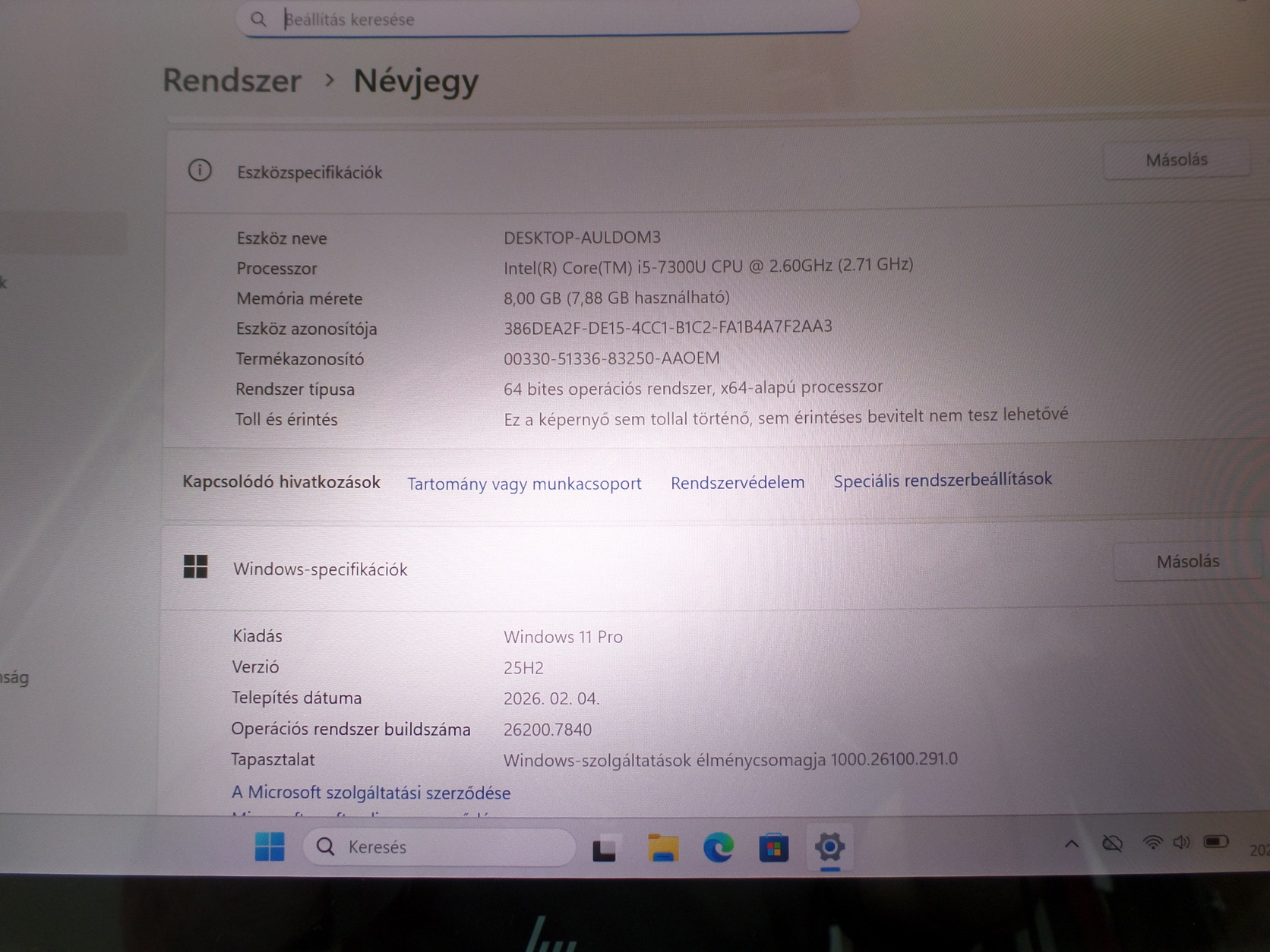The height and width of the screenshot is (952, 1270).
Task: Open the Wi-Fi network tray icon
Action: 1152,842
